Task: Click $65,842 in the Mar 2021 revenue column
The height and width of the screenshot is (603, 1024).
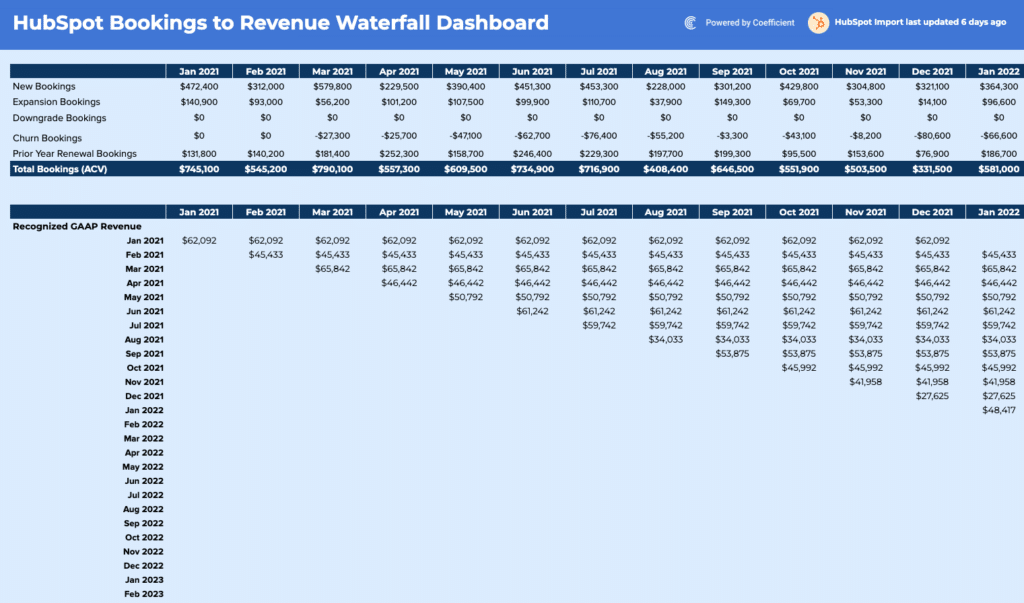Action: 332,269
